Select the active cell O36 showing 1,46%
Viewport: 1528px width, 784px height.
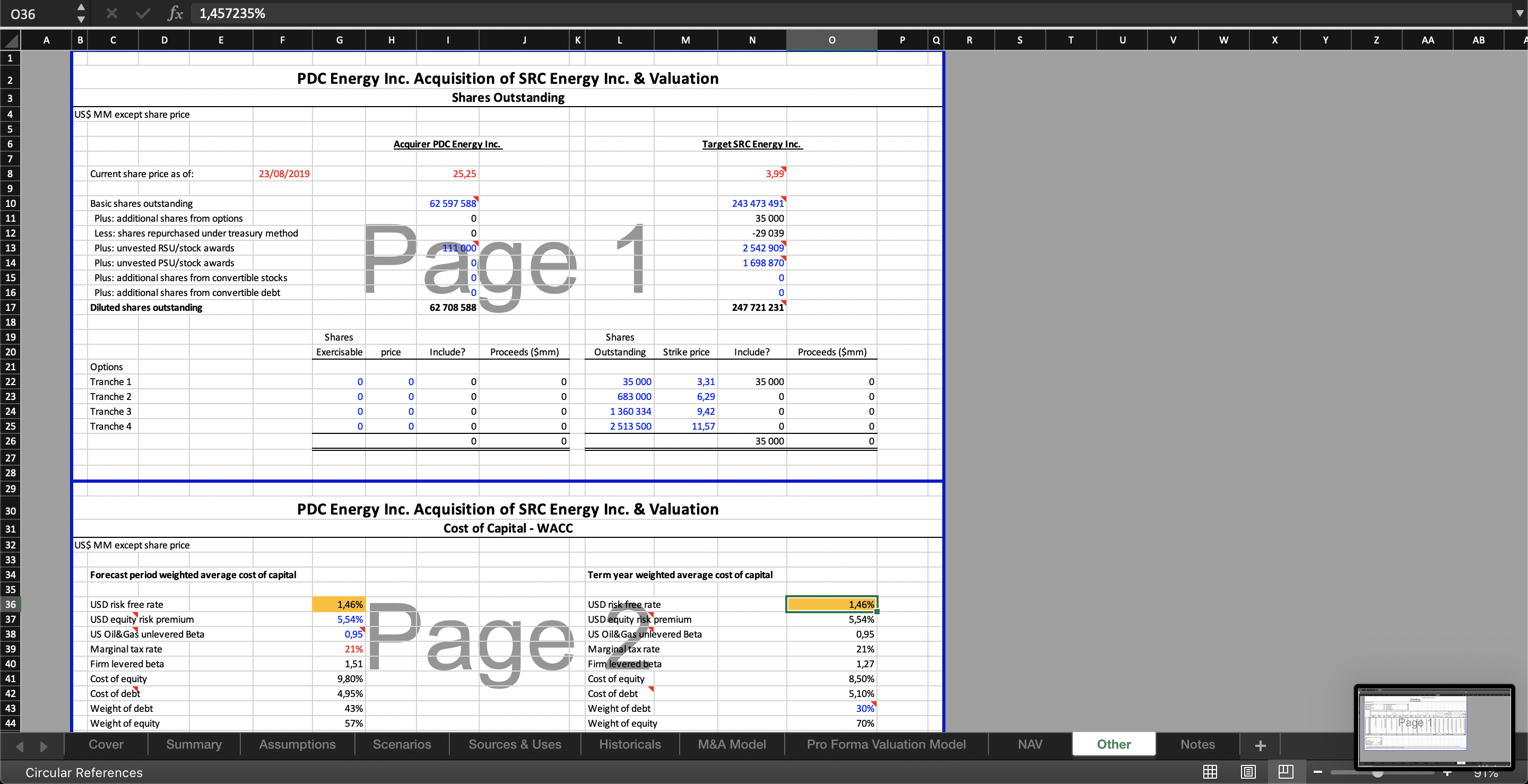point(831,604)
